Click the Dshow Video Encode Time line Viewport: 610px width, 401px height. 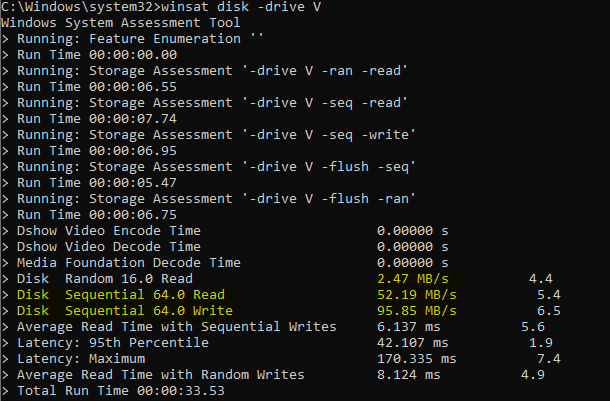click(109, 231)
